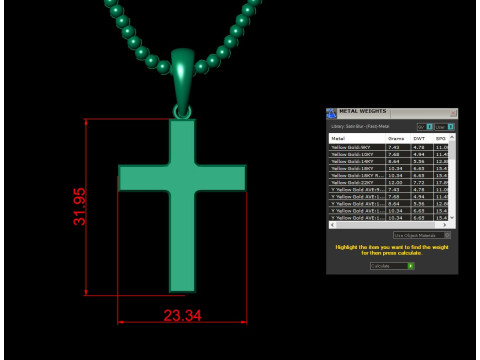Select the Yellow Gold 22KY row

[x=389, y=182]
